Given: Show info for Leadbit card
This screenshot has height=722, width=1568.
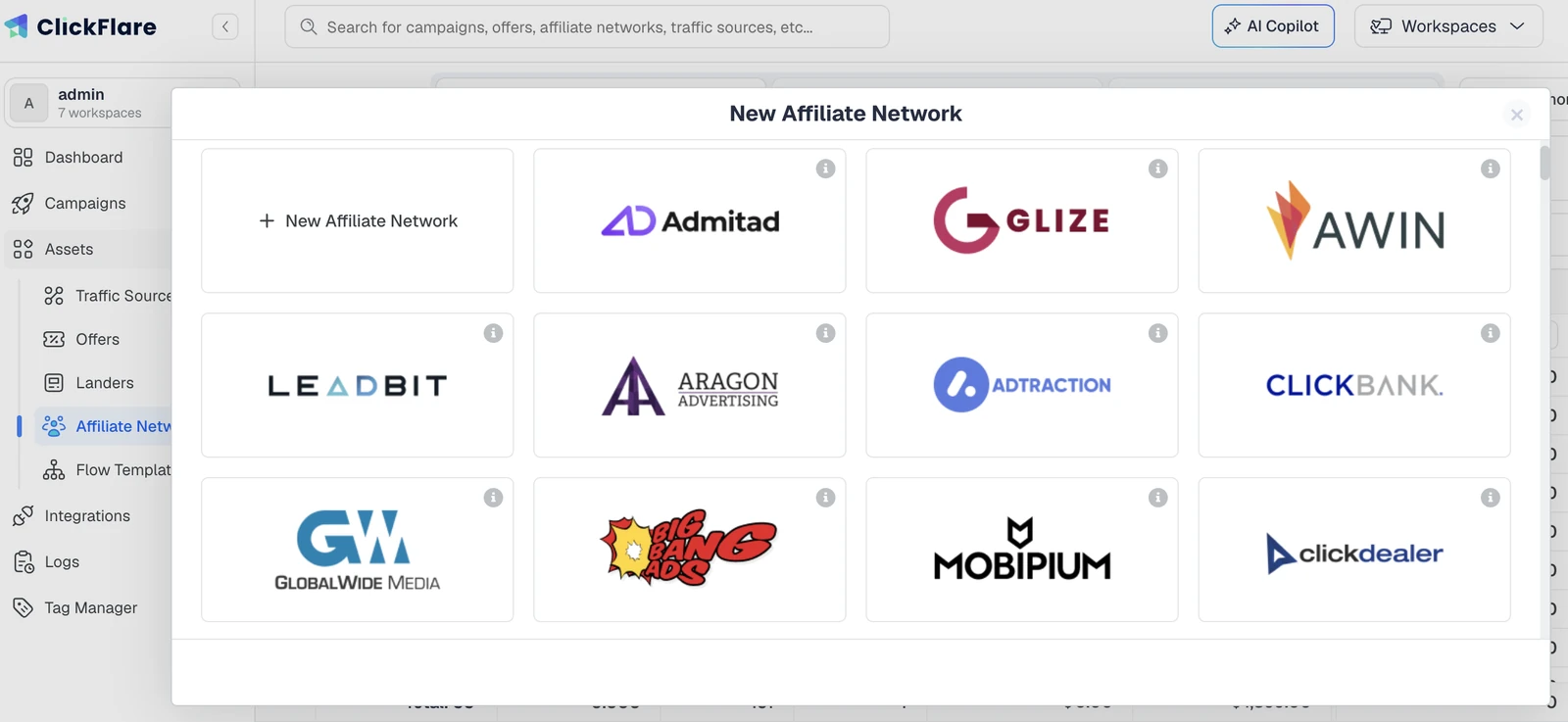Looking at the screenshot, I should point(494,333).
